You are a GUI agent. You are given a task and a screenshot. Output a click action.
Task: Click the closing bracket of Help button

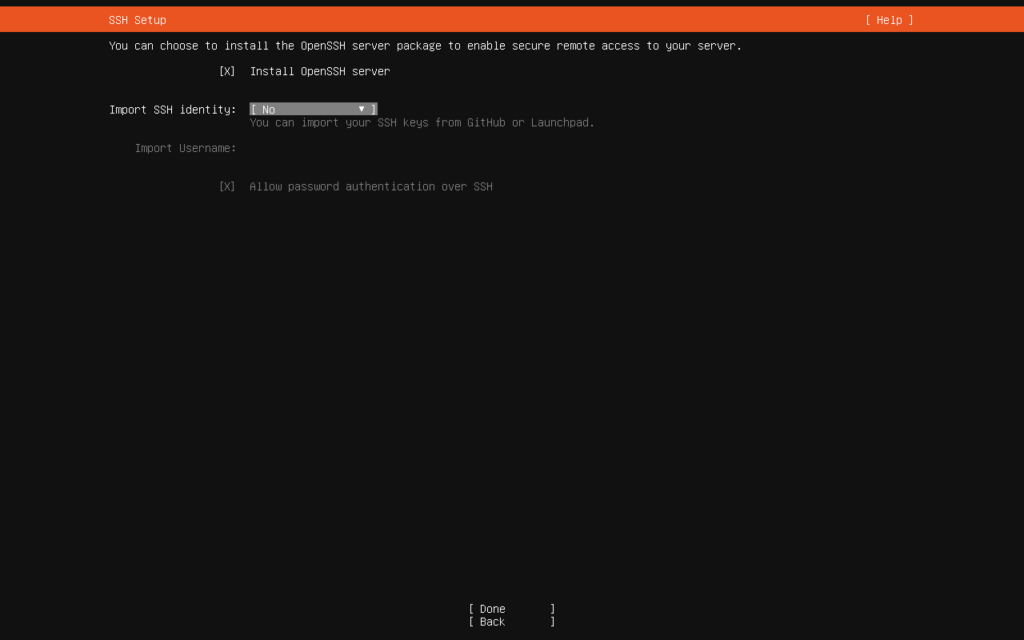911,20
